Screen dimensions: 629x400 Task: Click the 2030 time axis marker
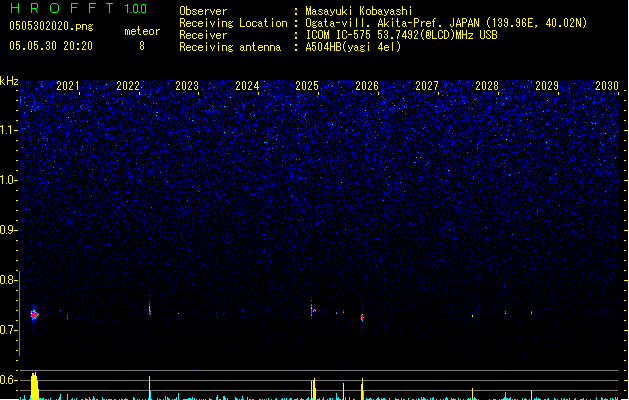coord(607,86)
